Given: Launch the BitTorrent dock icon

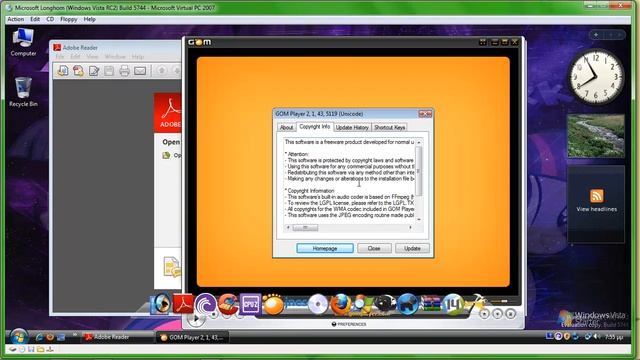Looking at the screenshot, I should (205, 304).
